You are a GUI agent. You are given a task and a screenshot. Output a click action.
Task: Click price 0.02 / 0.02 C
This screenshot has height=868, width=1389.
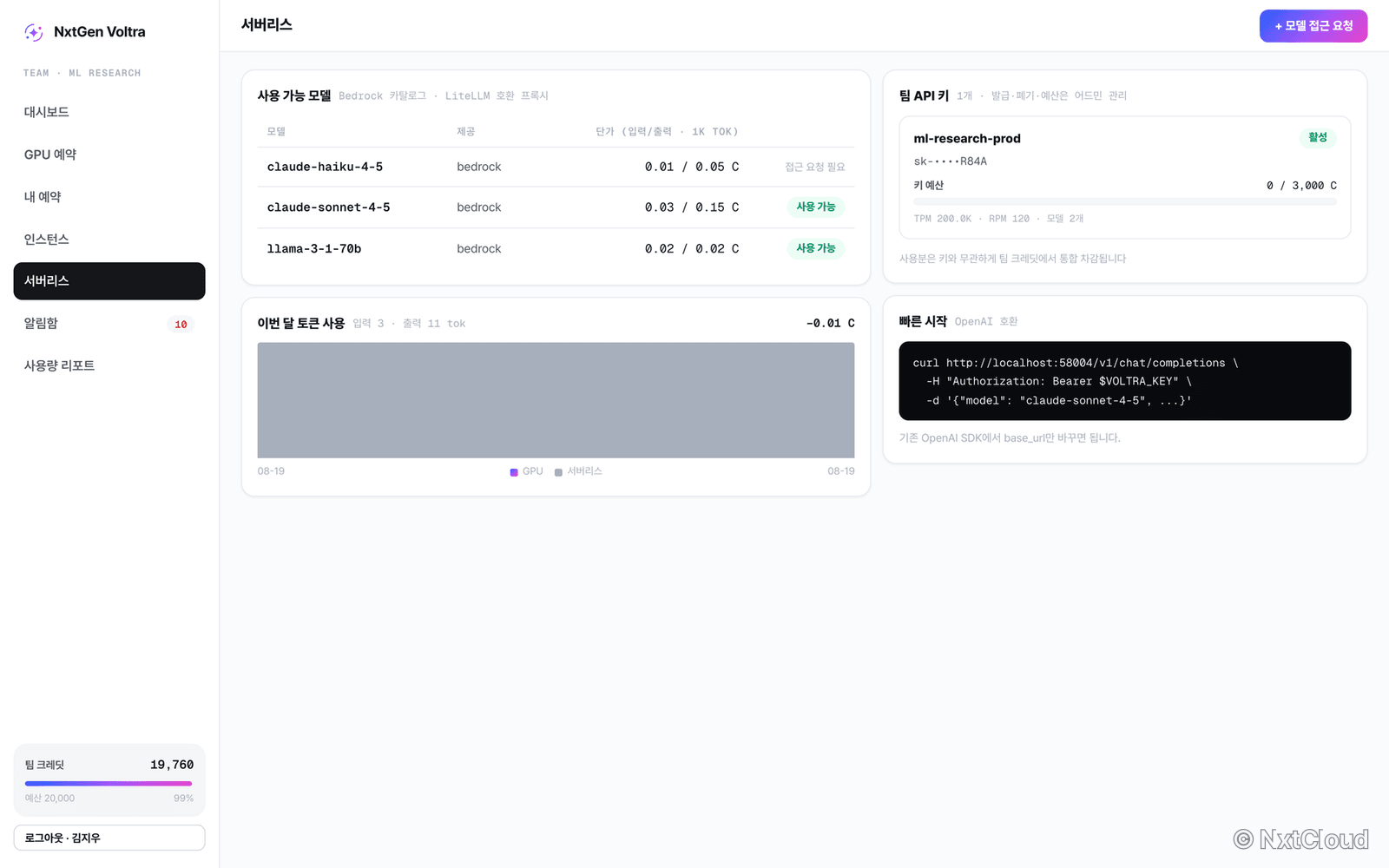coord(692,249)
